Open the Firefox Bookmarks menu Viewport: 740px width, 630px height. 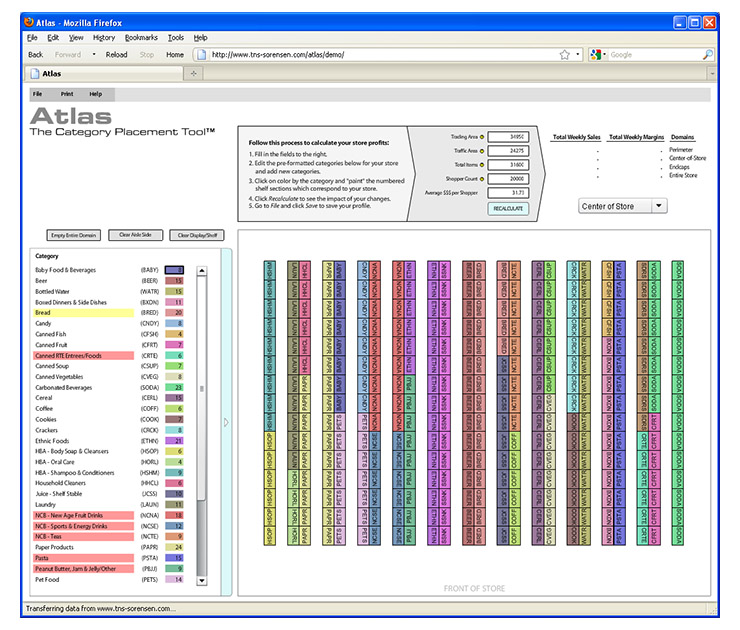coord(141,37)
